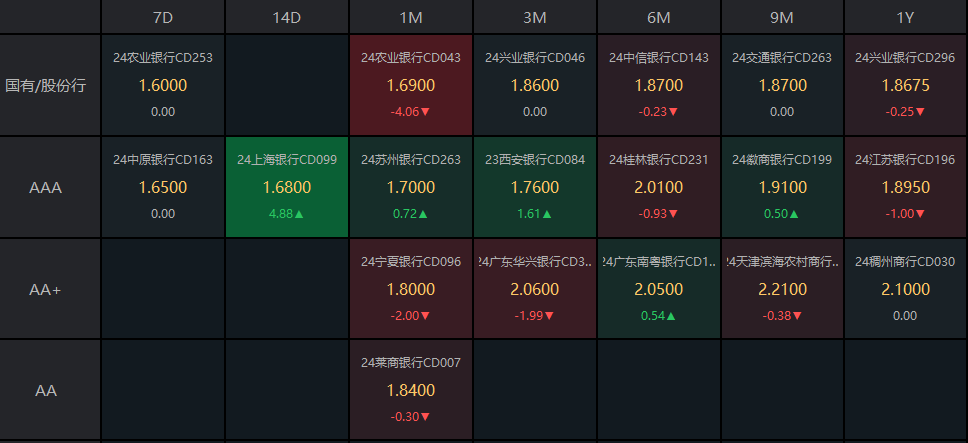Click the 2.2100 yield for 天津滨海农村商行
The image size is (968, 443).
click(782, 289)
